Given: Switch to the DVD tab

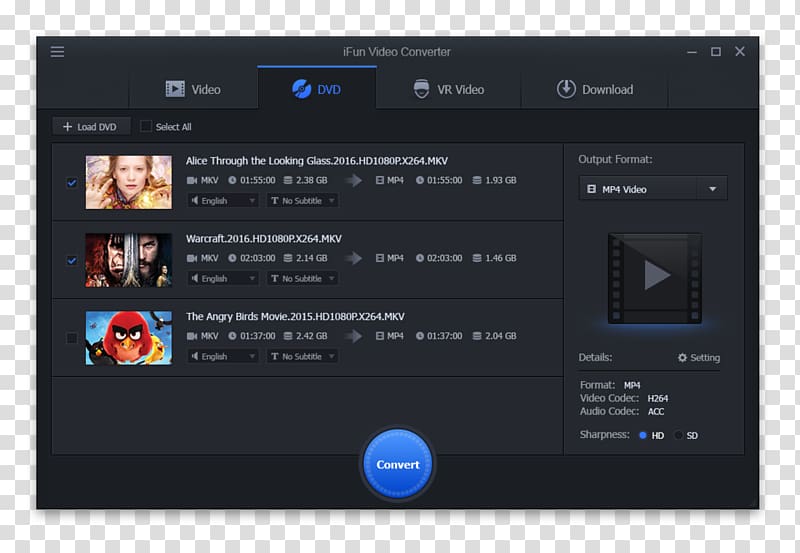Looking at the screenshot, I should click(317, 88).
